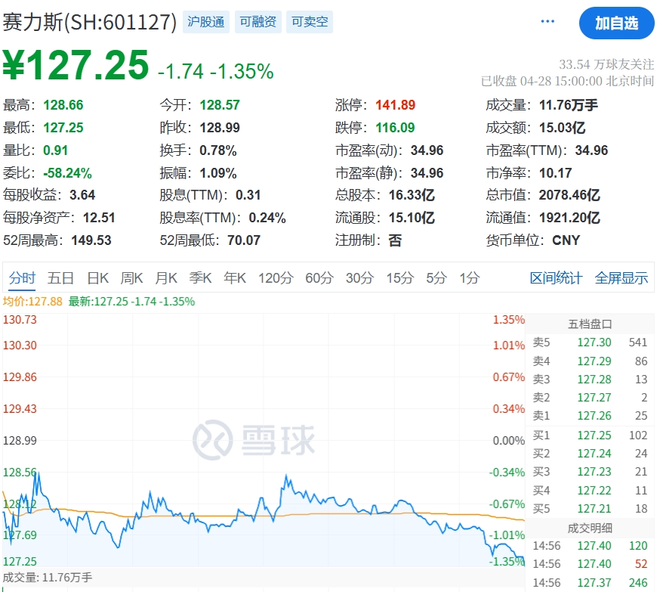The height and width of the screenshot is (592, 660).
Task: Open the 月K chart tab
Action: pos(166,278)
